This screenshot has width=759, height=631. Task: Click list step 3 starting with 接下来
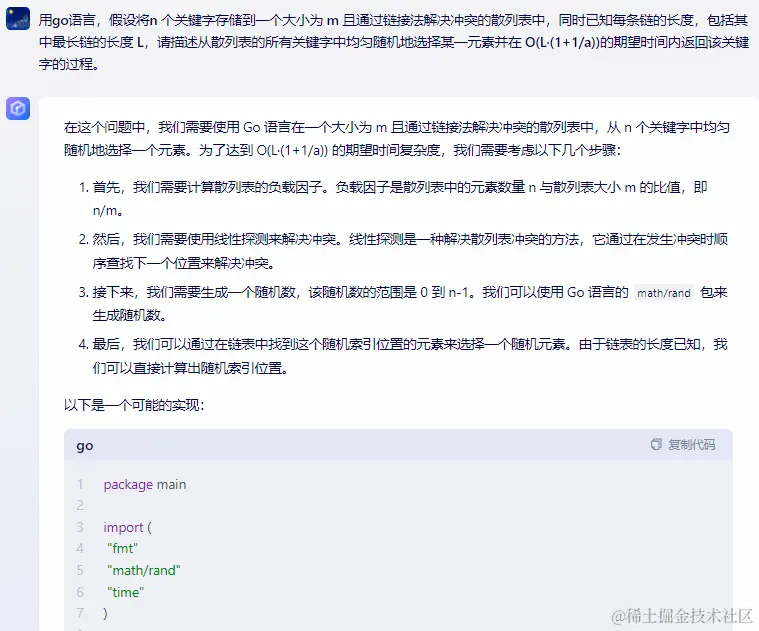pyautogui.click(x=403, y=303)
